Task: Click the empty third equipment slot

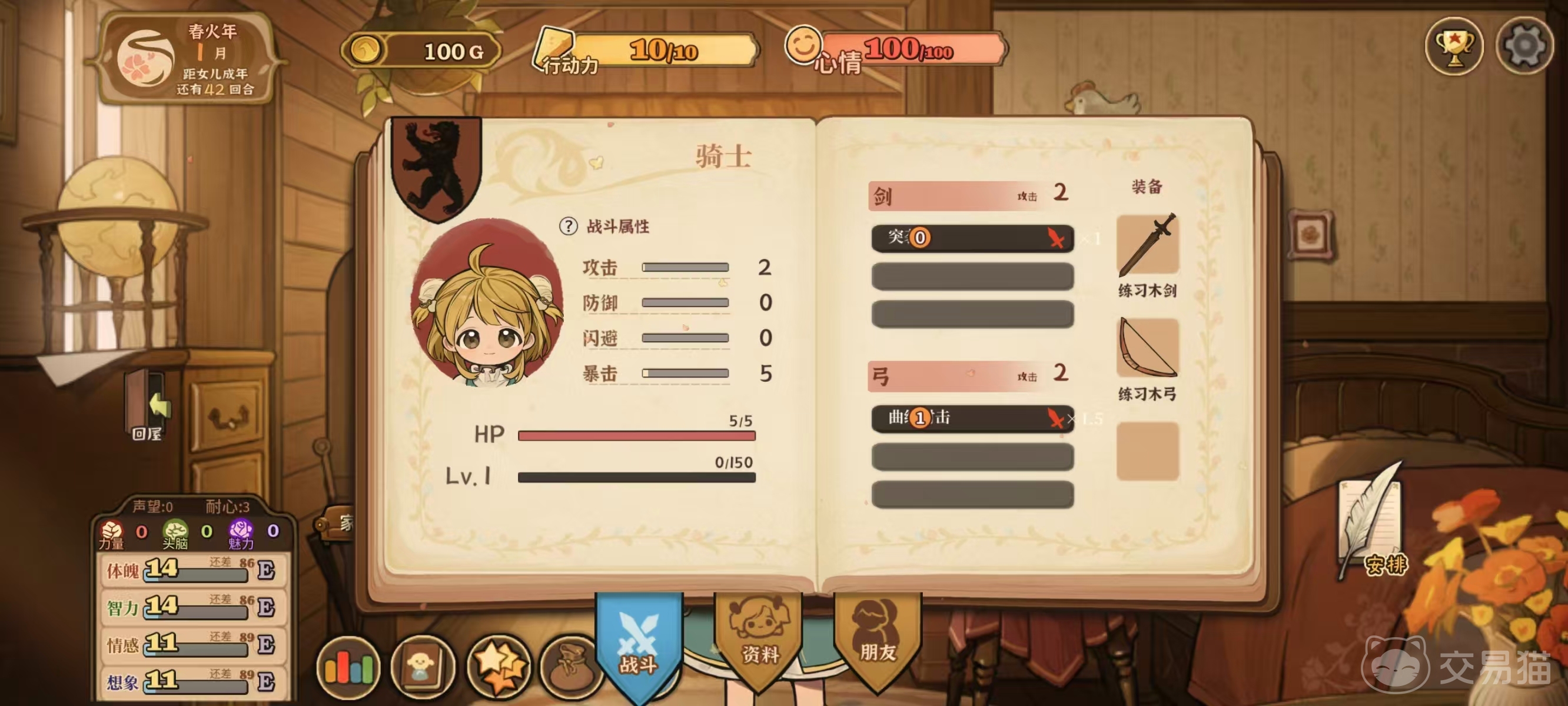Action: pos(1147,452)
